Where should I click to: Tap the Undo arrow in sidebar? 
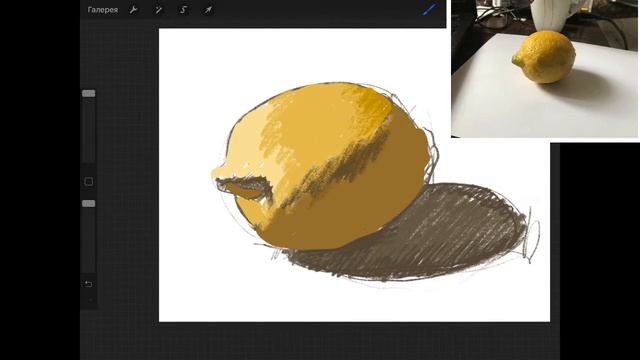pyautogui.click(x=89, y=284)
